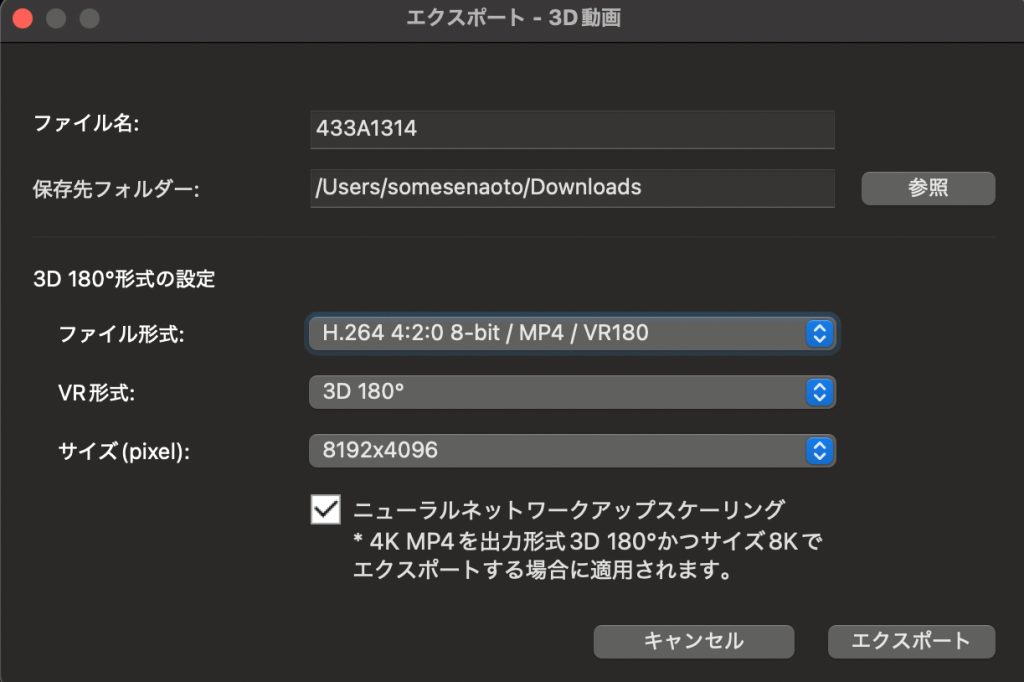Toggle the ニューラルネットワークアップスケーリング checkbox
This screenshot has height=682, width=1024.
pos(326,510)
